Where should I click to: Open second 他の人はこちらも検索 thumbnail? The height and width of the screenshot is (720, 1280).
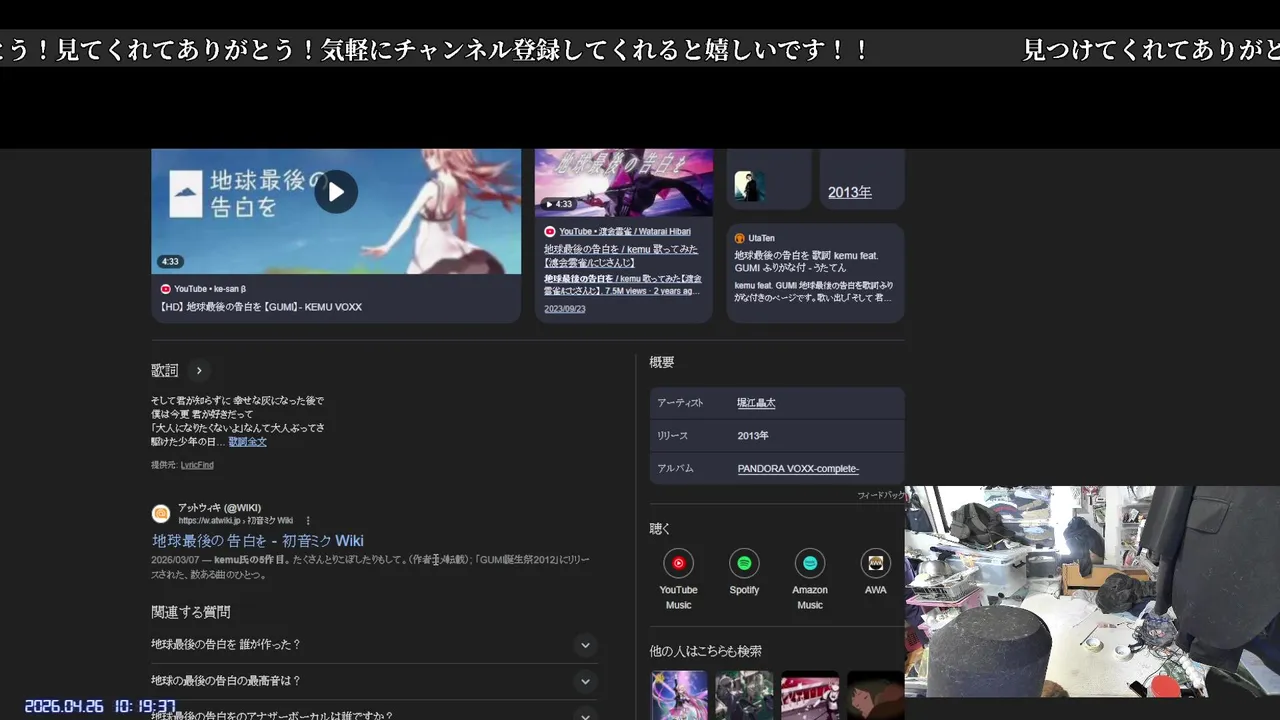744,695
